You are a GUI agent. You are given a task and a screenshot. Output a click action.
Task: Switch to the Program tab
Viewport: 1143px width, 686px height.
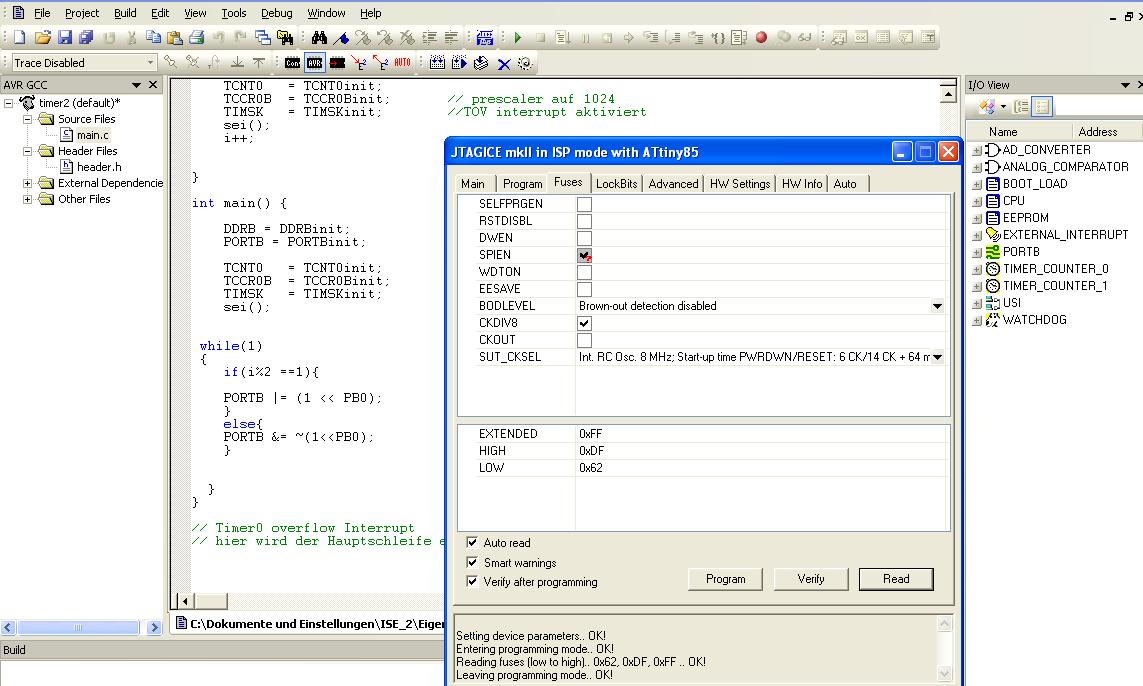click(523, 184)
